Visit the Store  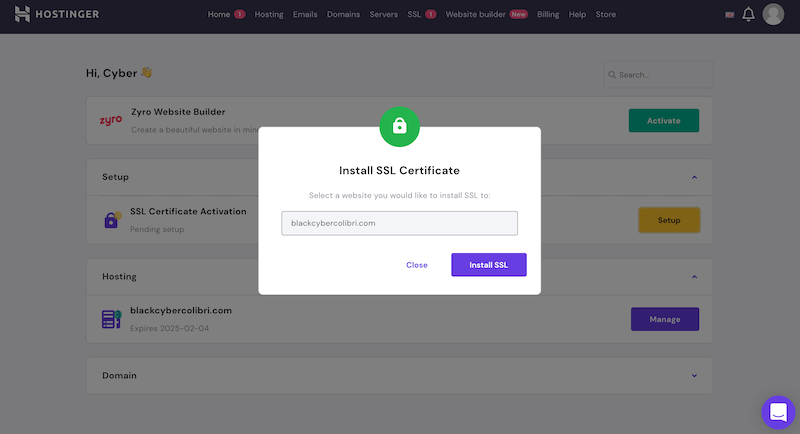pos(606,14)
